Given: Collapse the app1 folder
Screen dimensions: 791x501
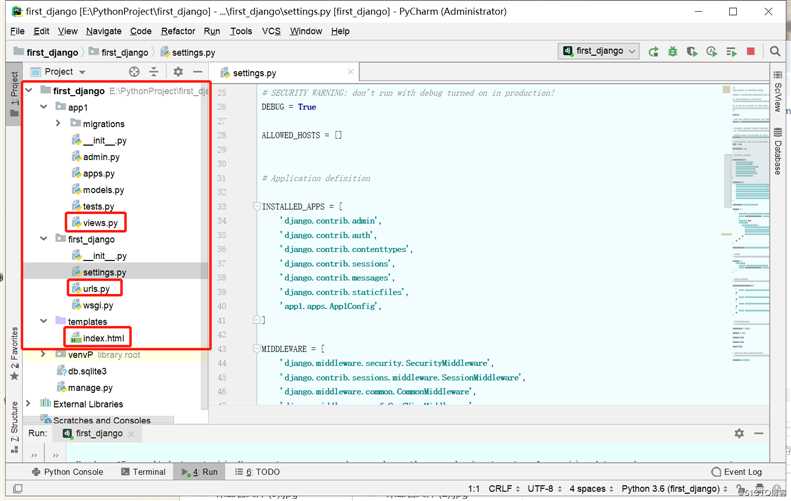Looking at the screenshot, I should tap(44, 107).
